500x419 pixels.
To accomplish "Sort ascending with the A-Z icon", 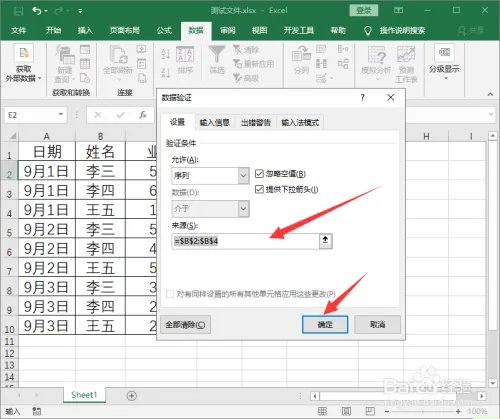I will pyautogui.click(x=165, y=54).
